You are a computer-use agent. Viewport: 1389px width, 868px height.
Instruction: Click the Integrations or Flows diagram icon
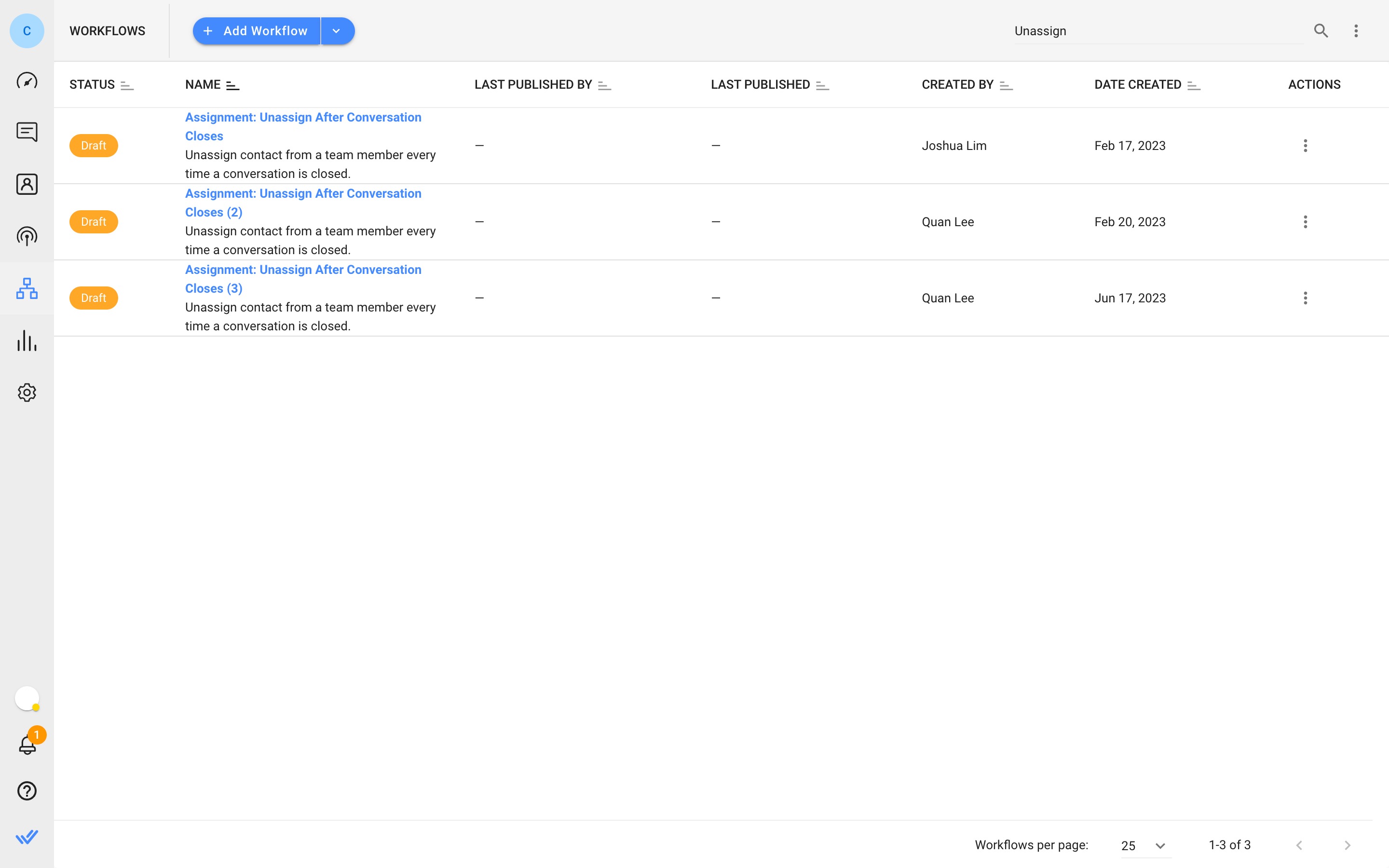click(x=27, y=288)
